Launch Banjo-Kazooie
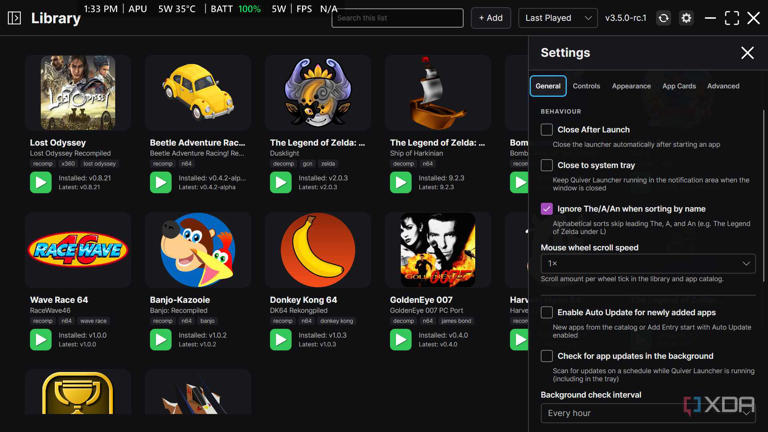This screenshot has width=768, height=432. pos(161,339)
